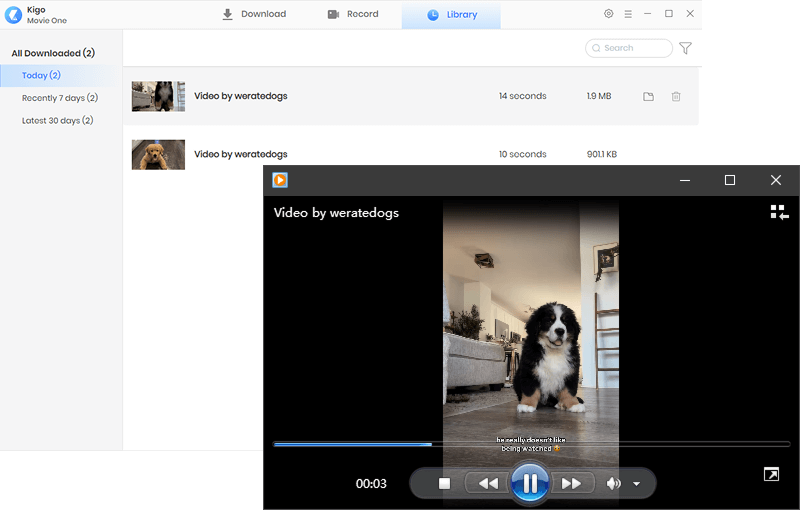Open the library filter funnel icon

tap(685, 48)
